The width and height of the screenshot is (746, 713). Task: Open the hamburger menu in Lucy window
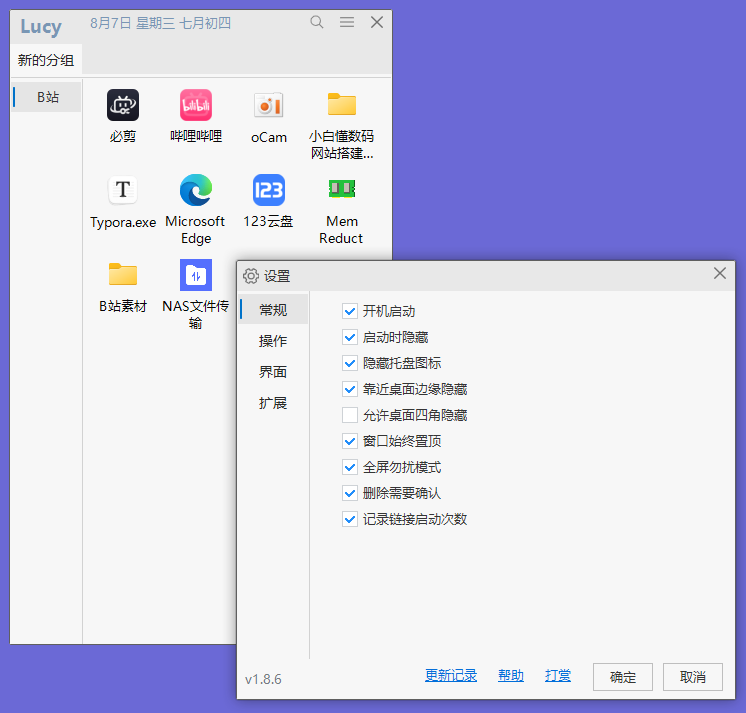click(347, 22)
